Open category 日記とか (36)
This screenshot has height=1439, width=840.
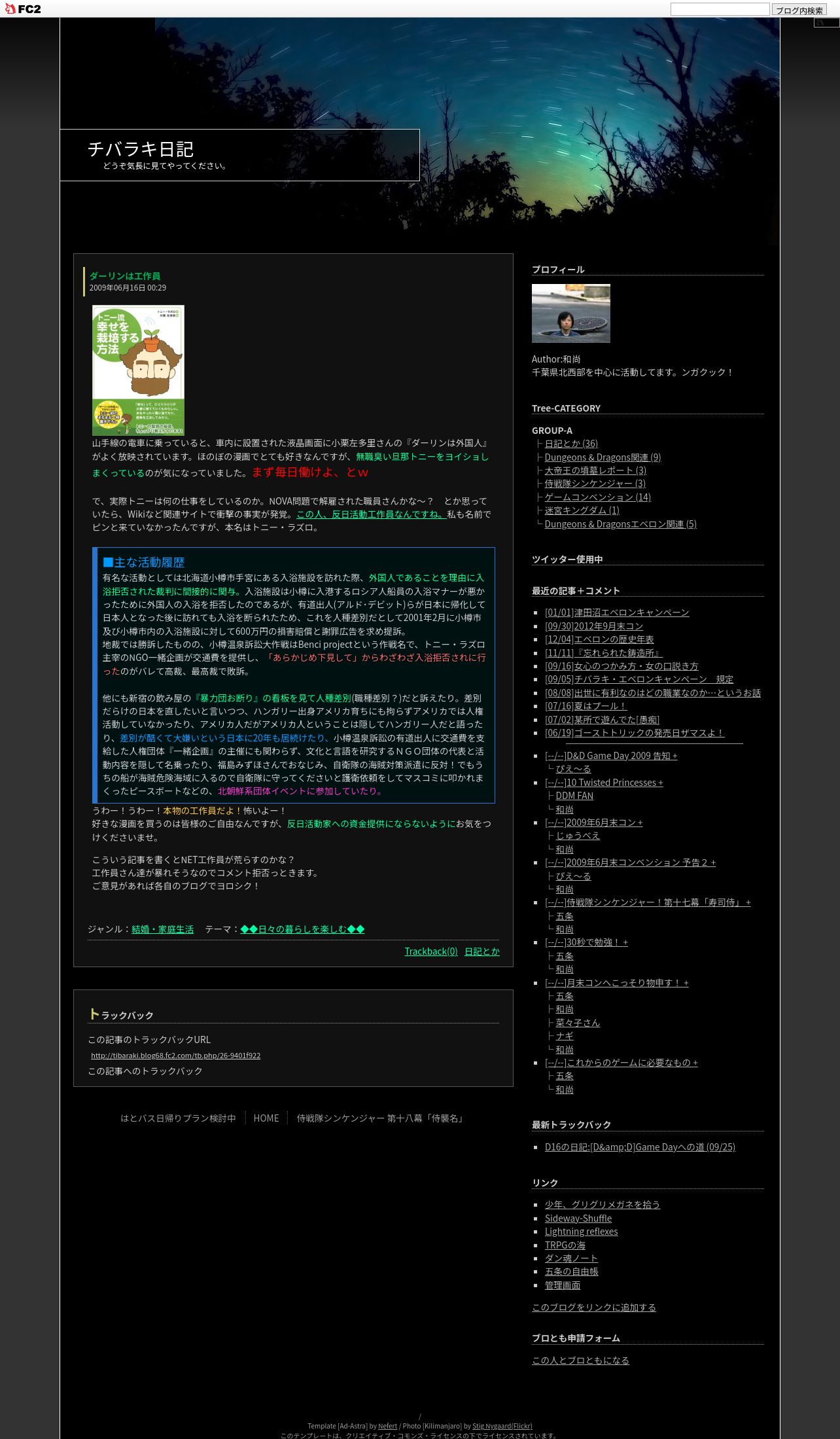(571, 444)
